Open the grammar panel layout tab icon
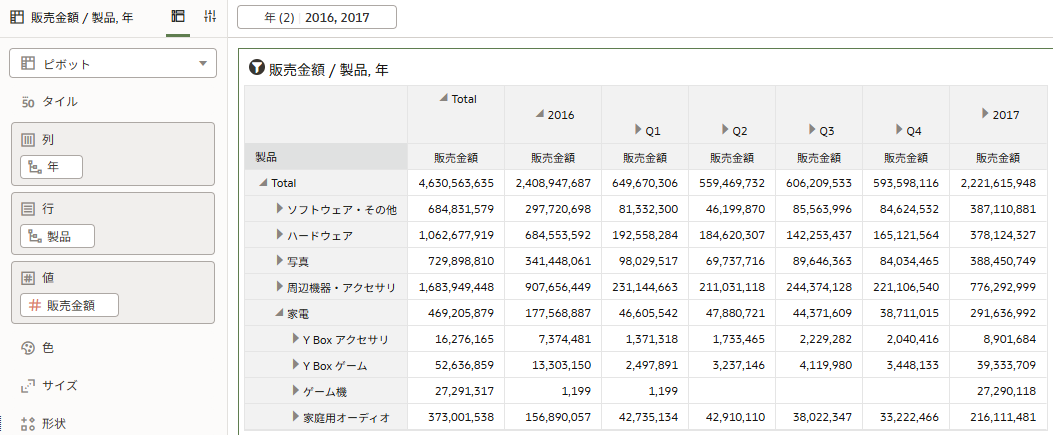Image resolution: width=1053 pixels, height=435 pixels. (179, 17)
